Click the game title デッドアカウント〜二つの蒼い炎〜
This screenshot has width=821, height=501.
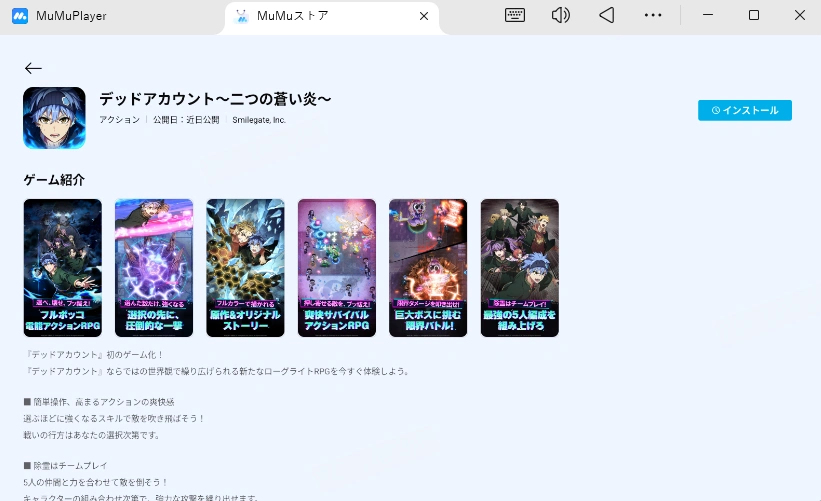coord(215,99)
